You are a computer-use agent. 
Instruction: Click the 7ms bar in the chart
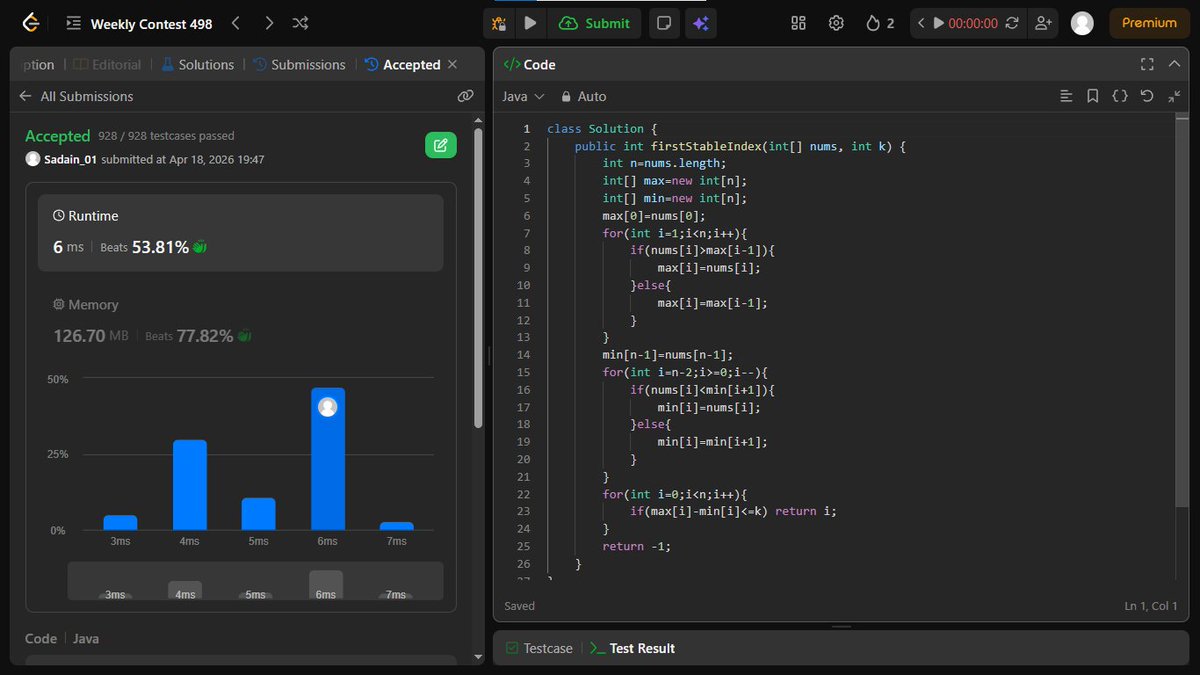pyautogui.click(x=396, y=526)
